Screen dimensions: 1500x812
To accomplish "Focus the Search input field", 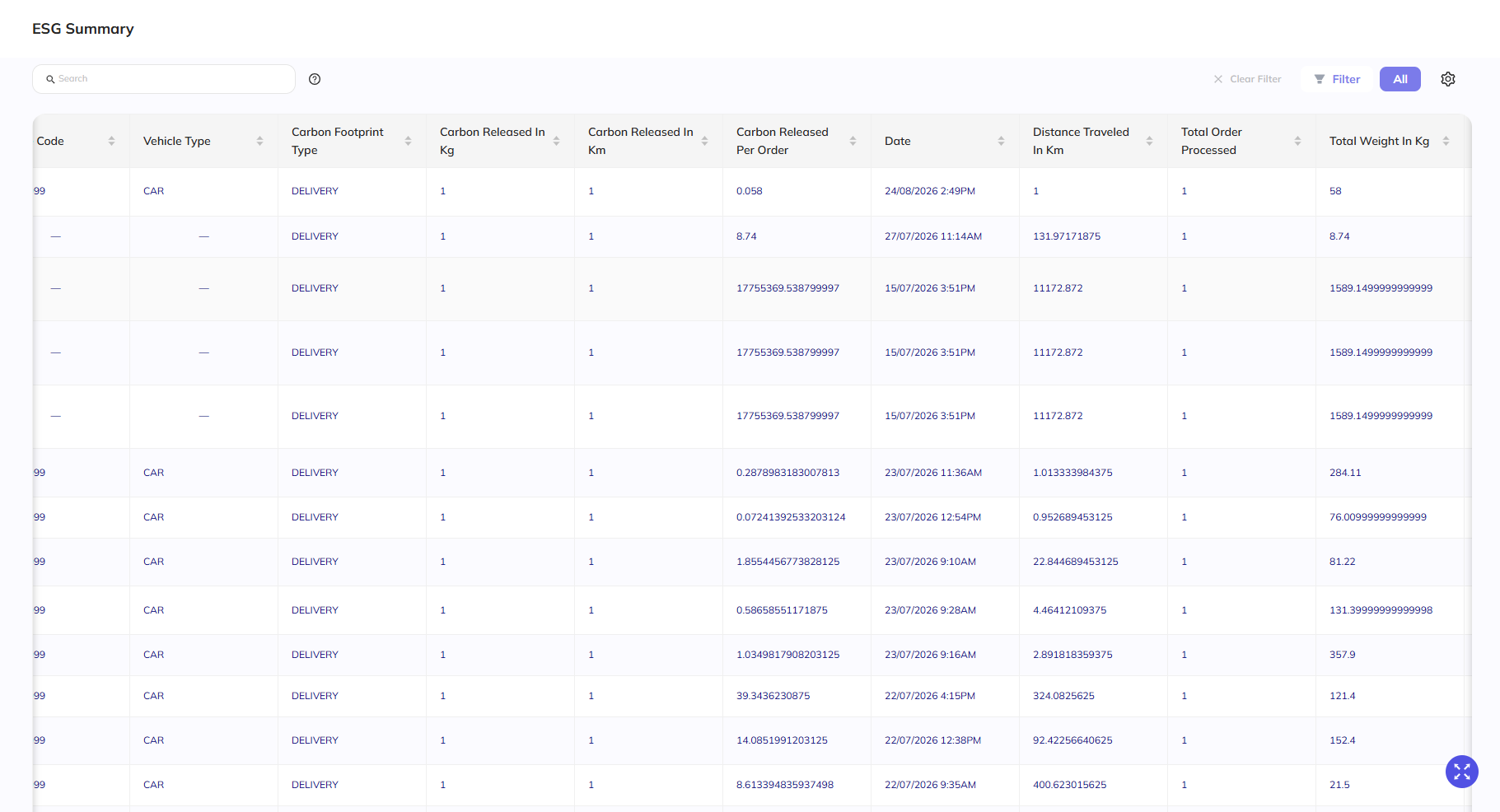I will pos(164,79).
